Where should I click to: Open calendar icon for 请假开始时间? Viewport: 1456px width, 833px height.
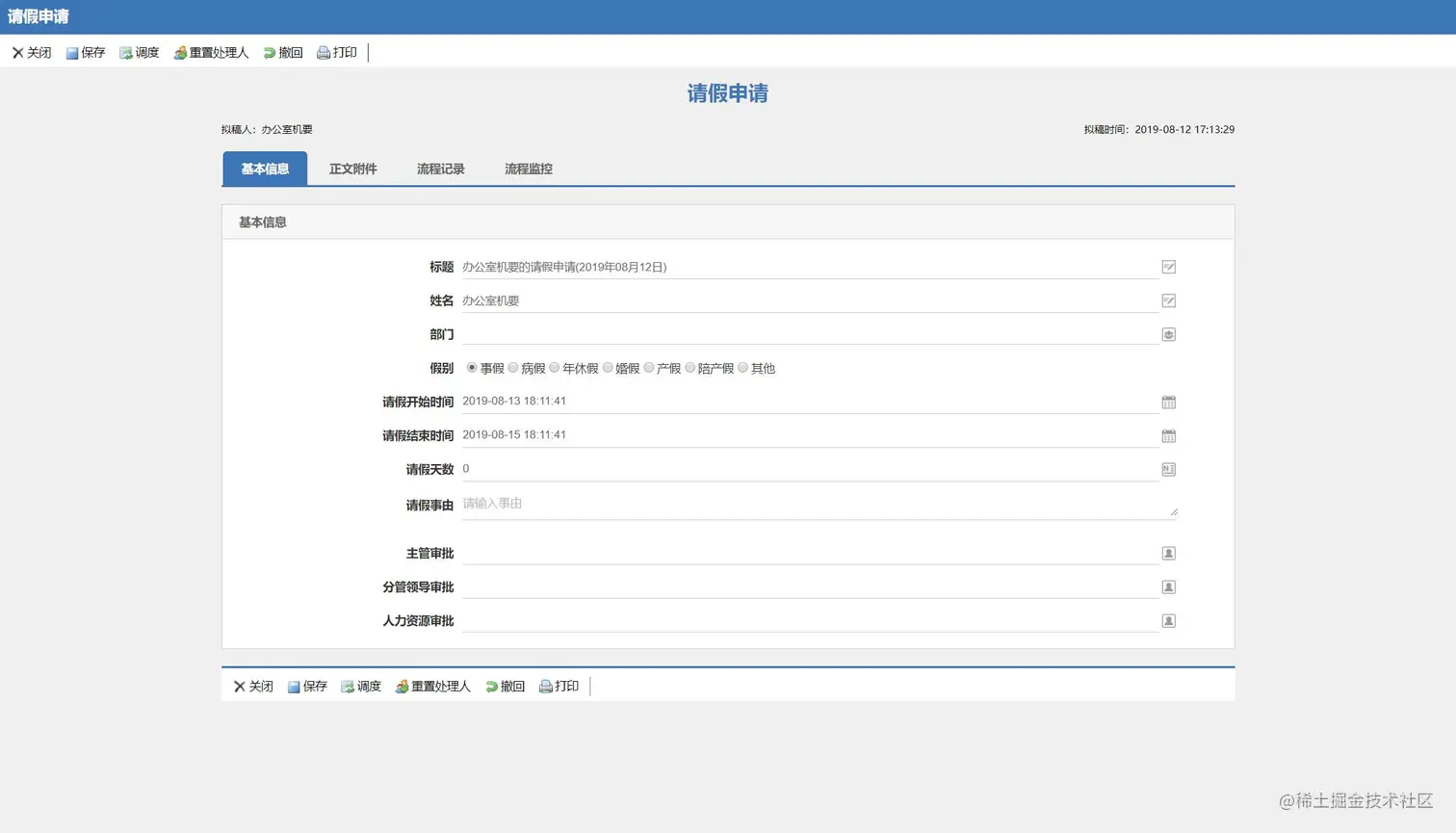point(1168,402)
